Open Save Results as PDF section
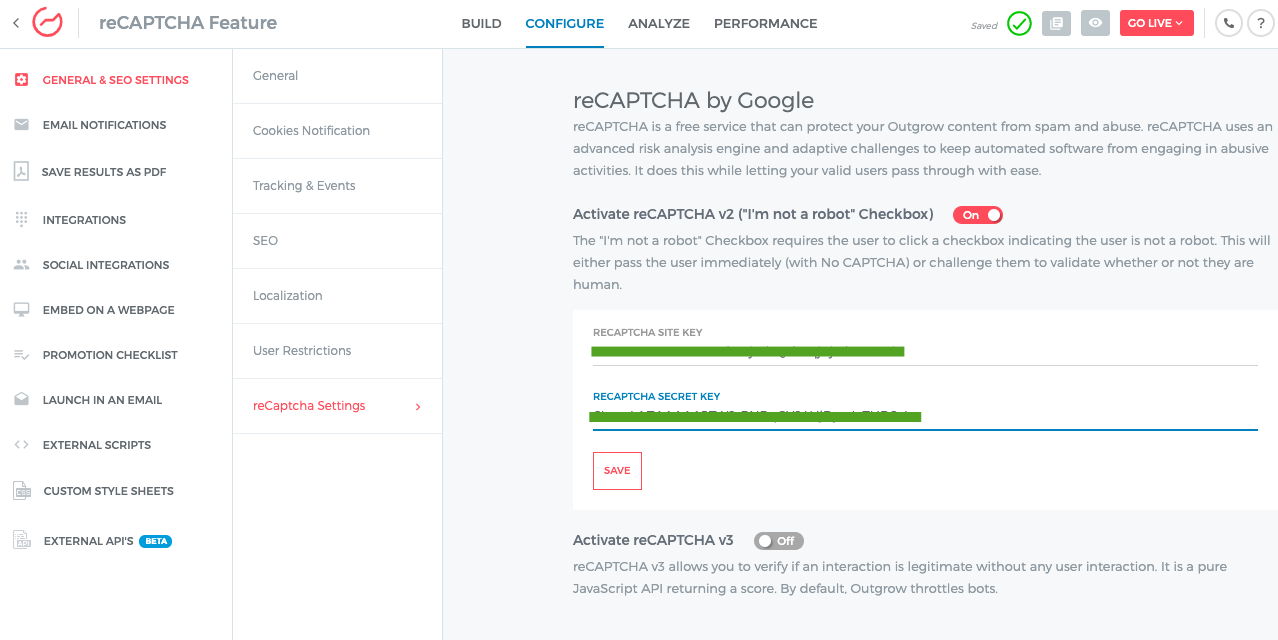Viewport: 1278px width, 640px height. click(x=104, y=172)
